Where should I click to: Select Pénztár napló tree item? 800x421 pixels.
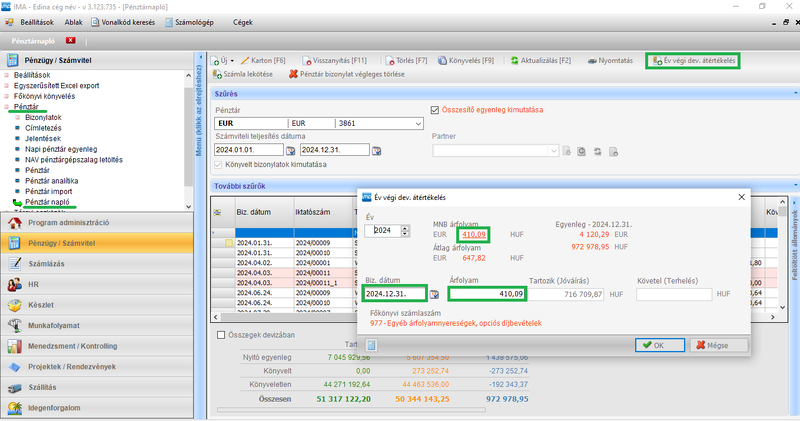tap(47, 202)
